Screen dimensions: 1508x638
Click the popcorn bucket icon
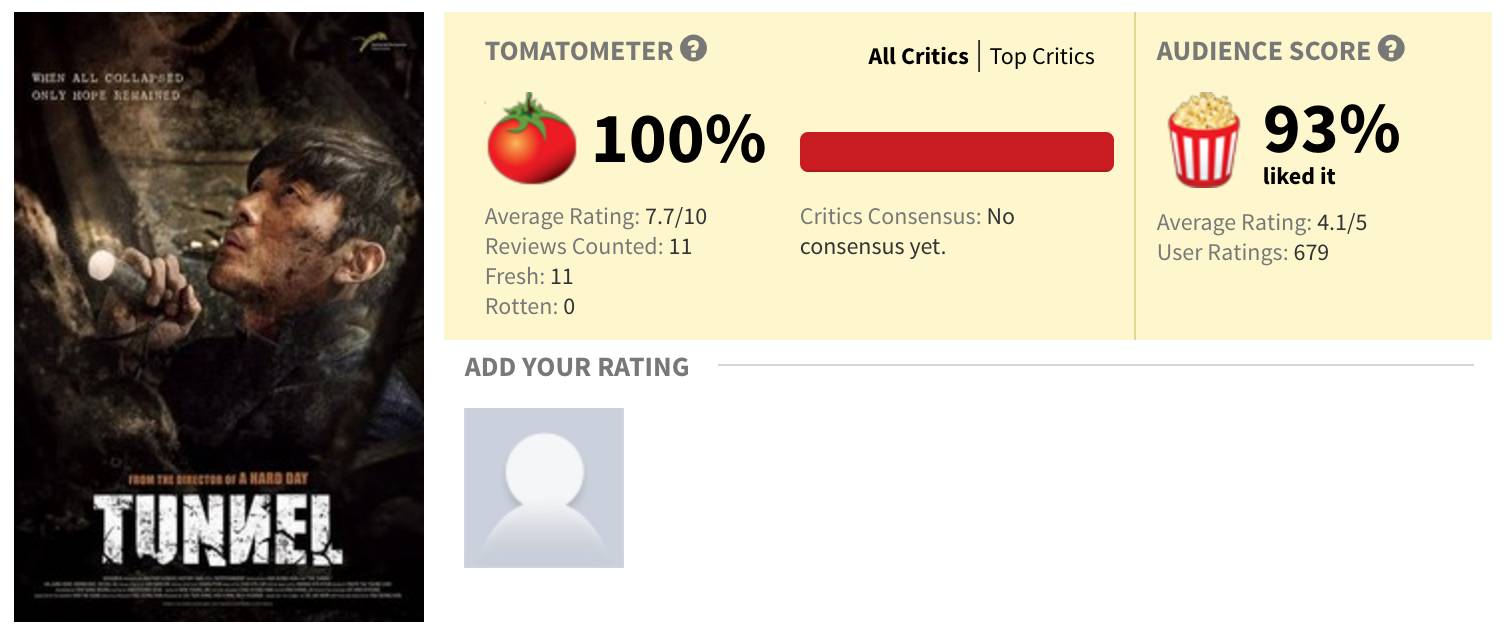[1203, 139]
